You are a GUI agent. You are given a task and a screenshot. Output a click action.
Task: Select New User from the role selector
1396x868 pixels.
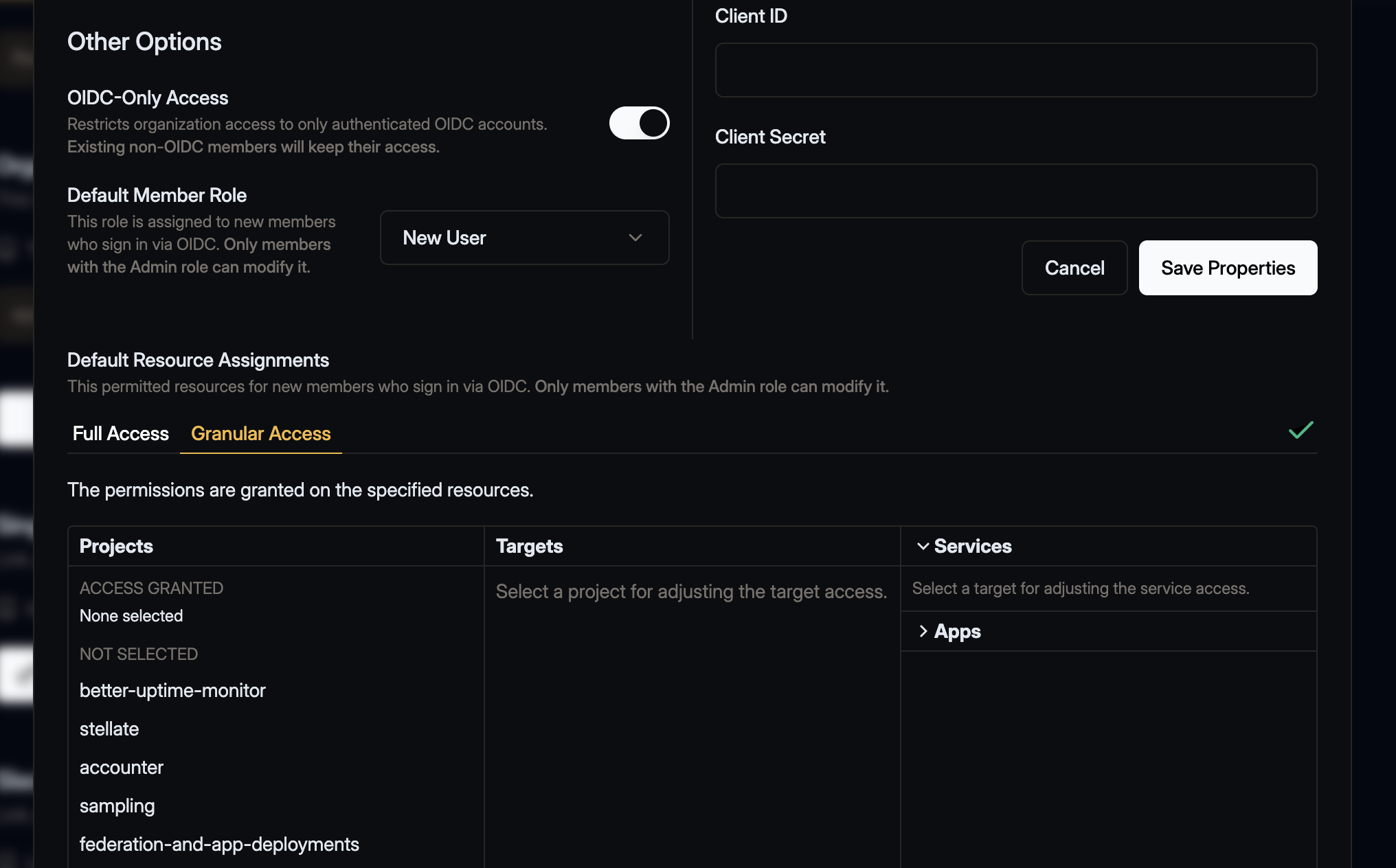click(x=523, y=238)
